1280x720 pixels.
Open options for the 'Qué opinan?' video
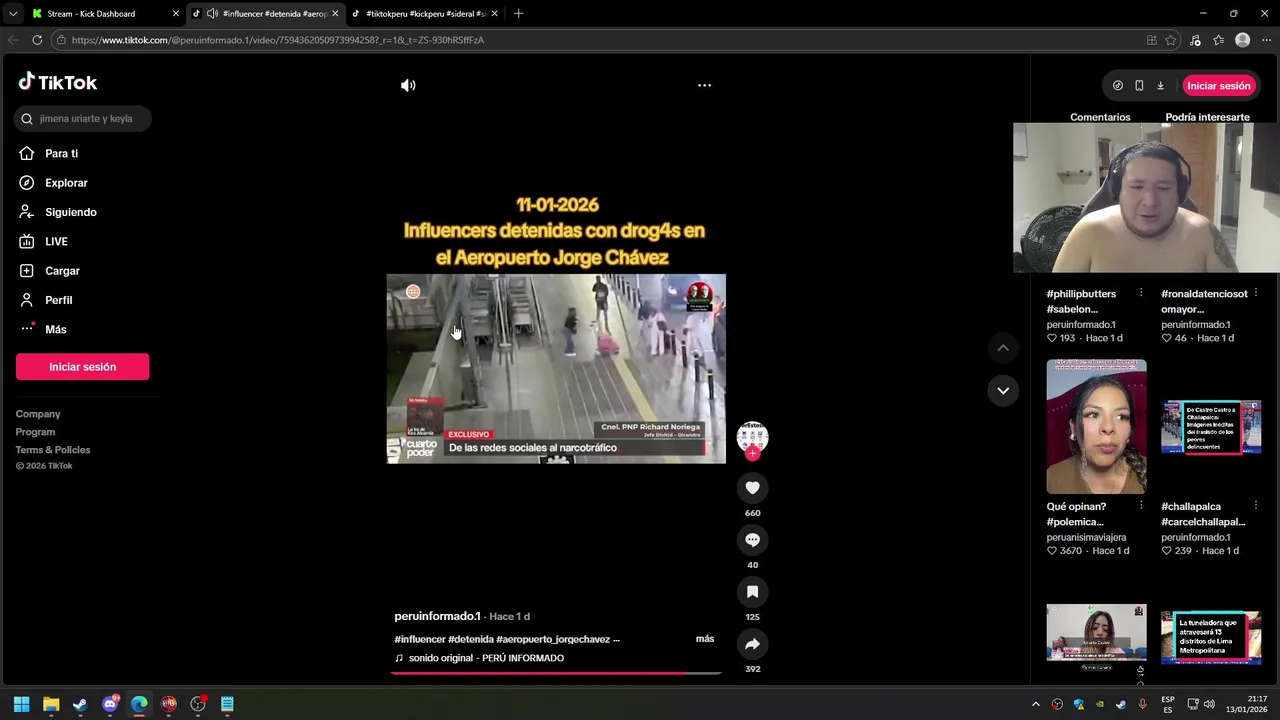tap(1141, 506)
